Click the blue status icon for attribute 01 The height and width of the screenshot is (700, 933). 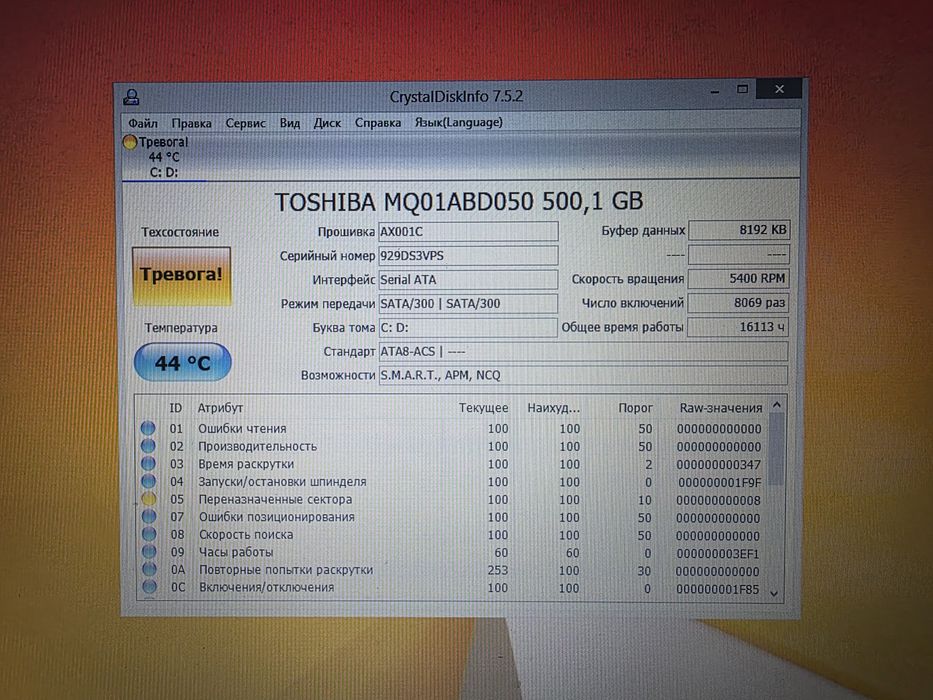coord(148,428)
